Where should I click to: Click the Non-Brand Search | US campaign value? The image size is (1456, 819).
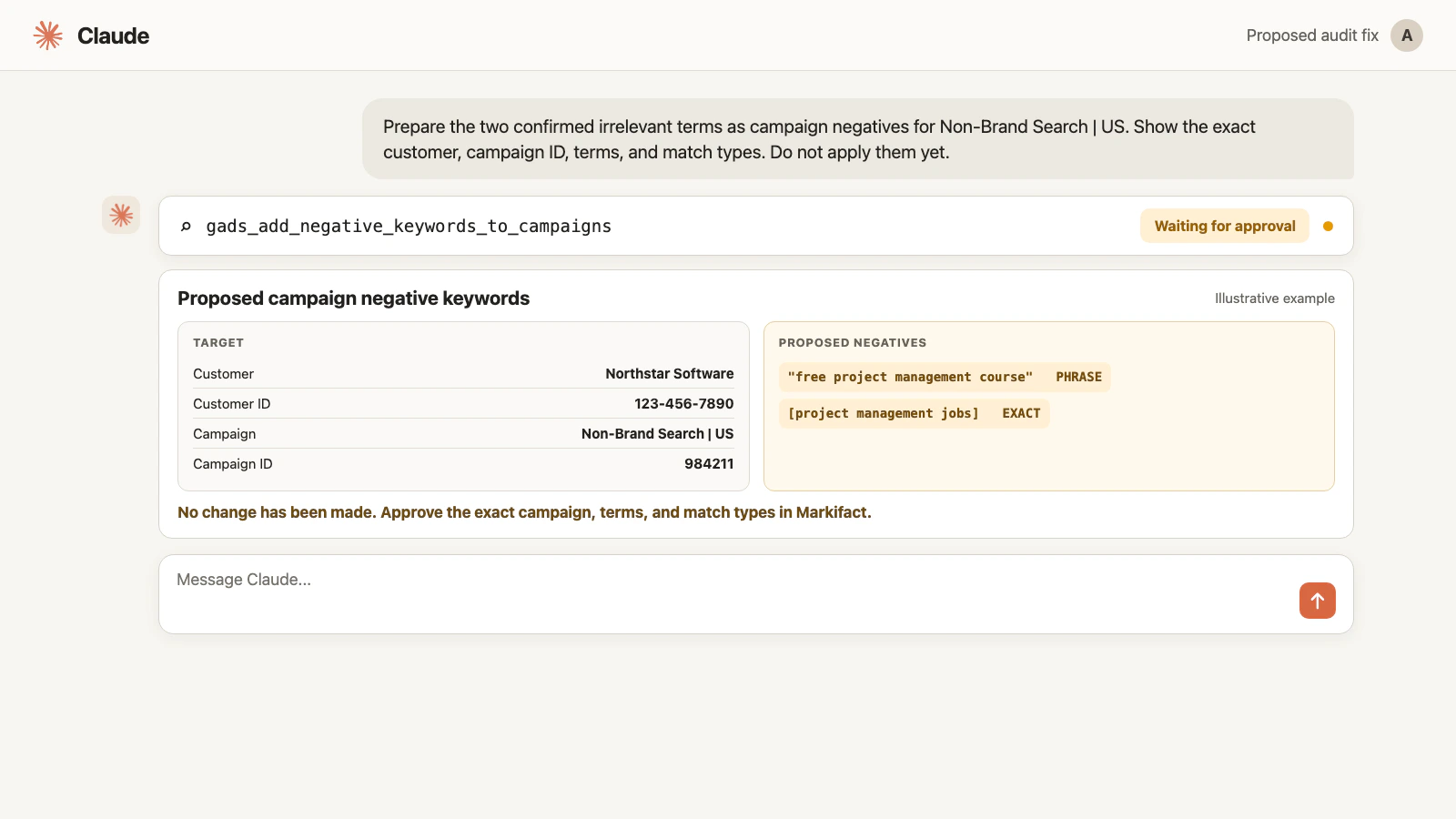coord(657,434)
